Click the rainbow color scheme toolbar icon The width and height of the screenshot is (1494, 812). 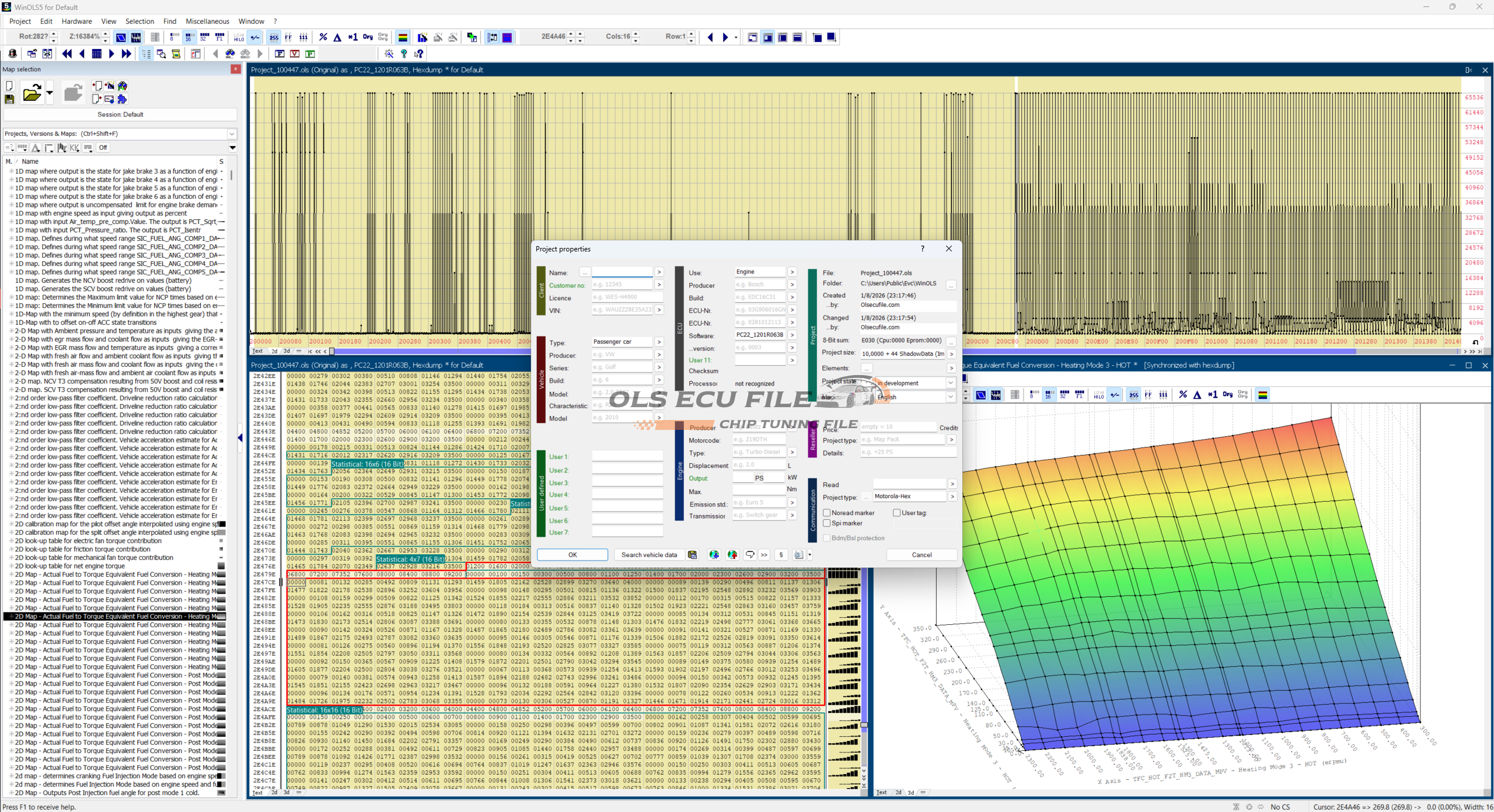click(403, 37)
